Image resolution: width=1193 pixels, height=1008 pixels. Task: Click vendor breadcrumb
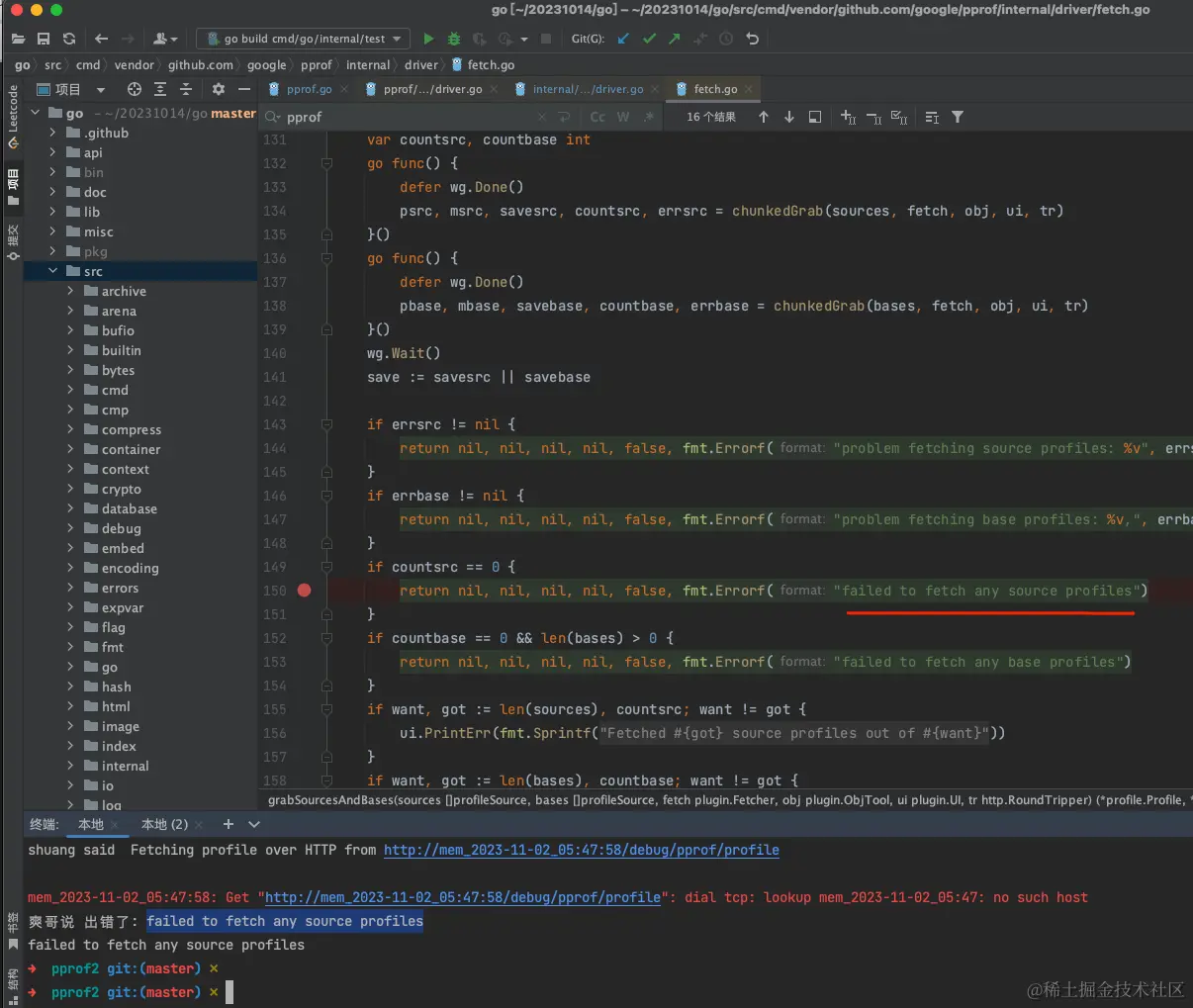pos(134,64)
